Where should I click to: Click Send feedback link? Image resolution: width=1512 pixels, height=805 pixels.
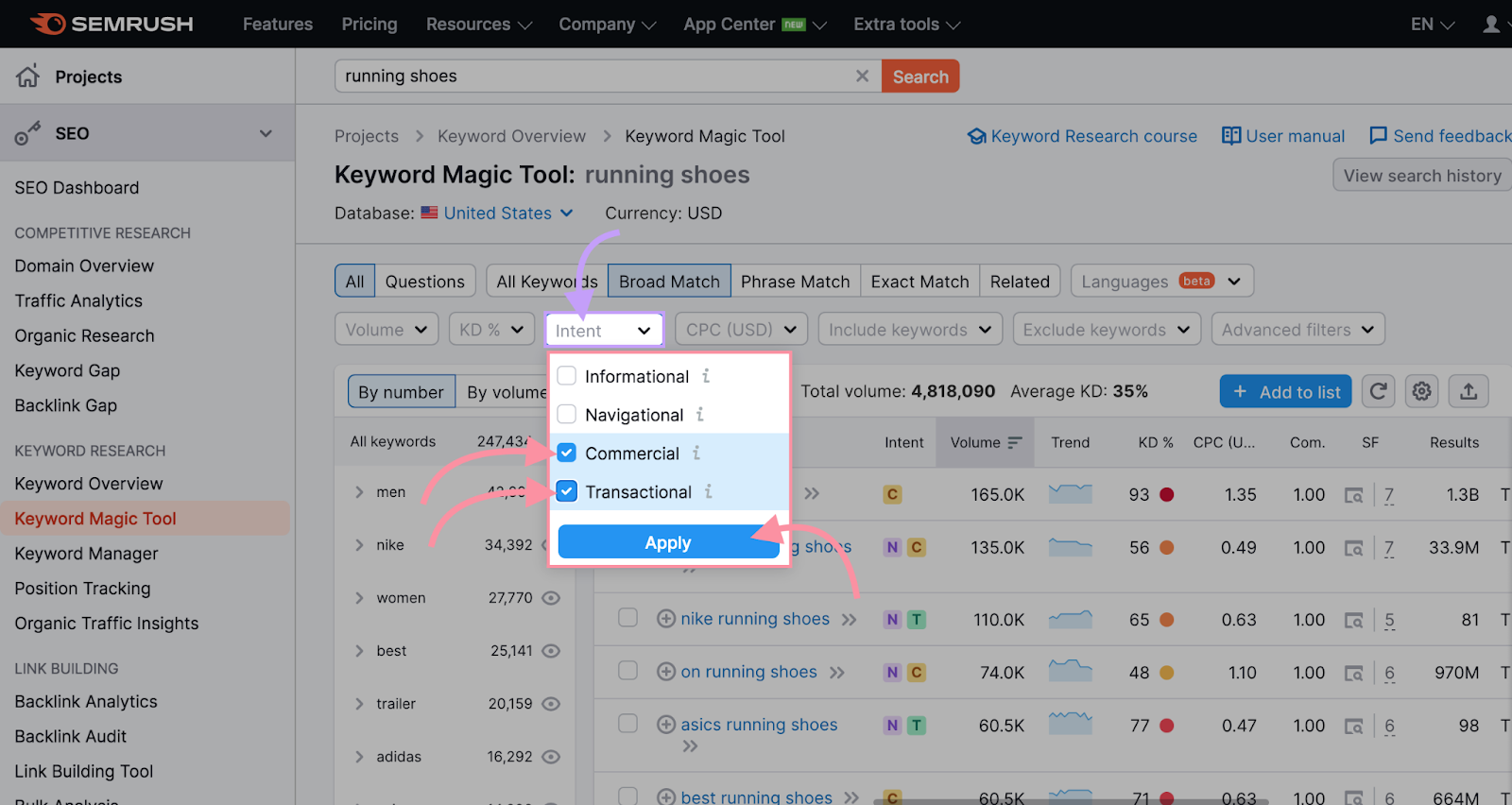pos(1440,136)
